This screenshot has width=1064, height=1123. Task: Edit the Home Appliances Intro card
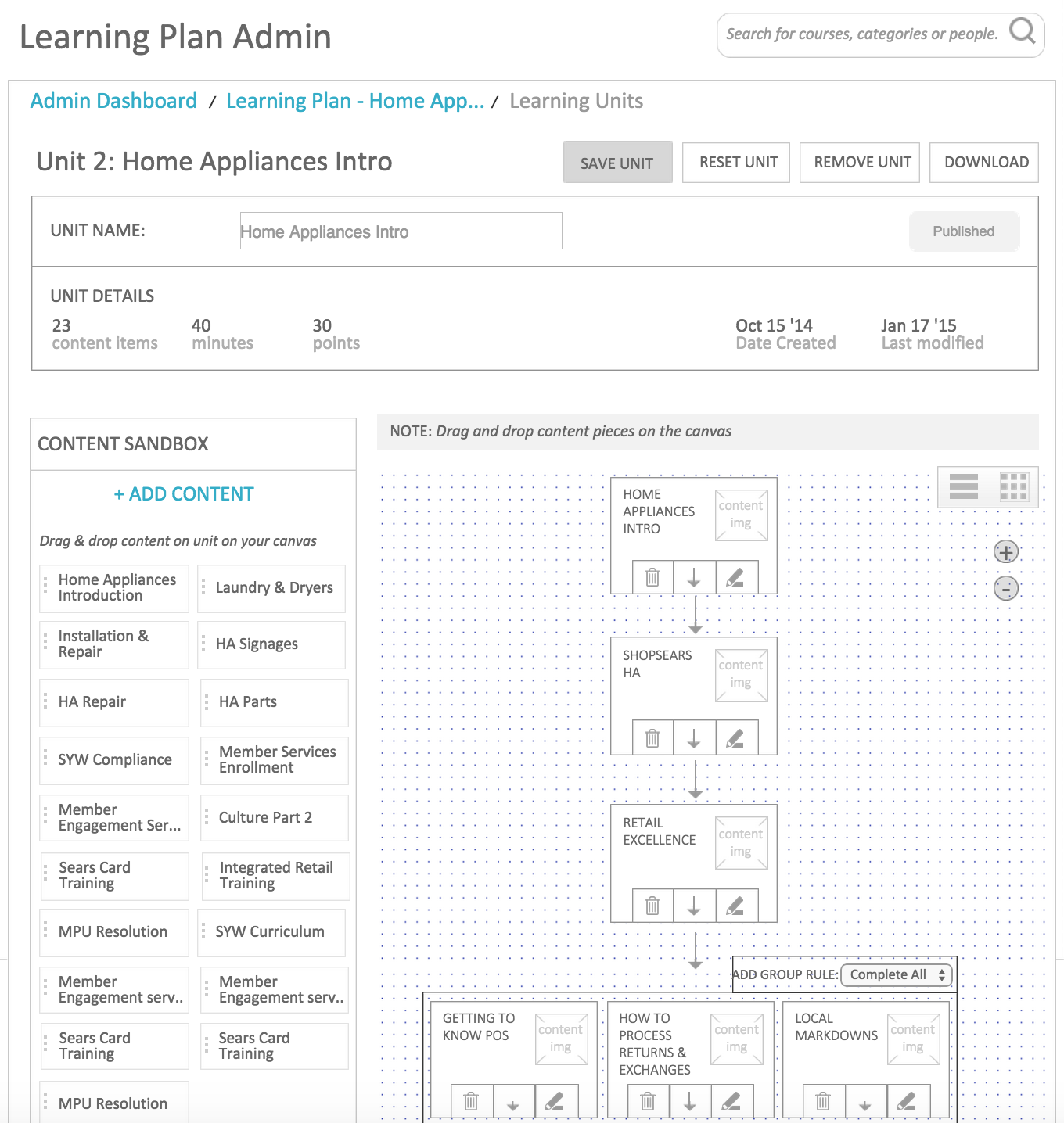(x=736, y=577)
